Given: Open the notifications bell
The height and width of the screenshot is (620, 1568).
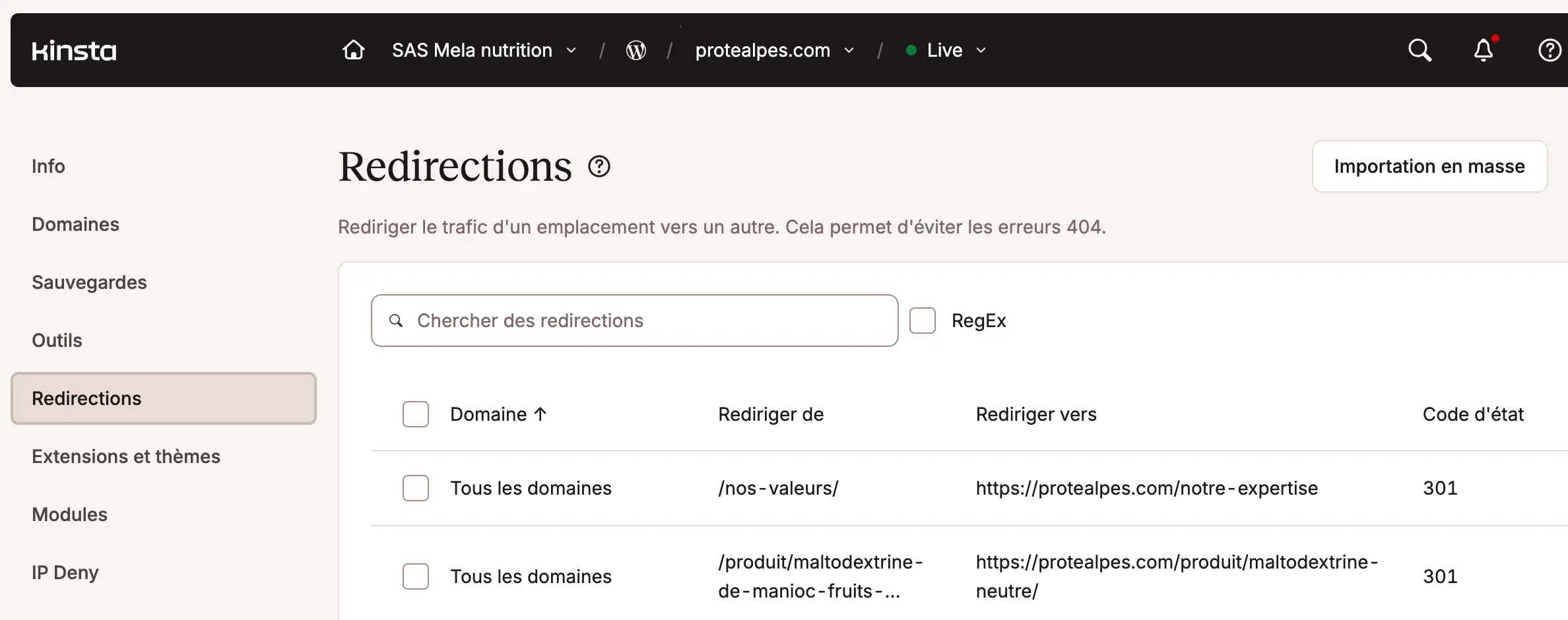Looking at the screenshot, I should [x=1484, y=50].
